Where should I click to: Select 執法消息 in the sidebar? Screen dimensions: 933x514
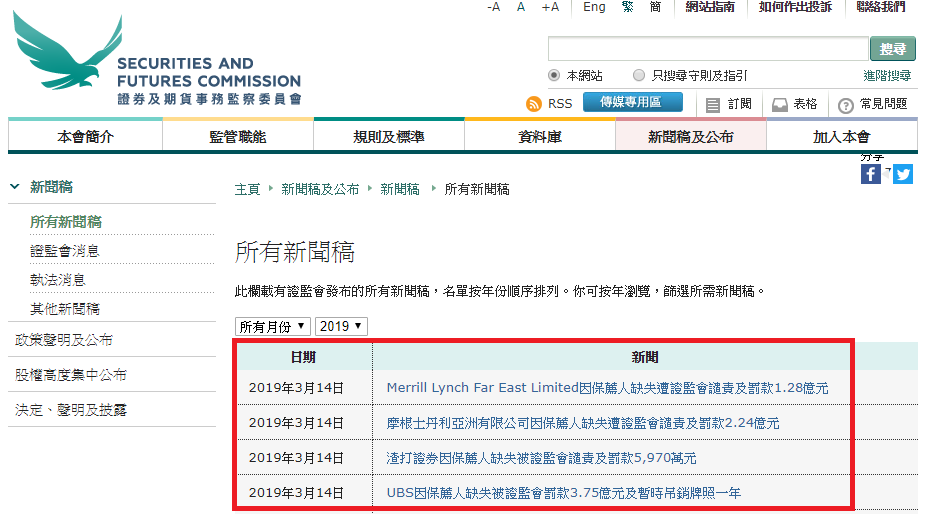pos(58,280)
